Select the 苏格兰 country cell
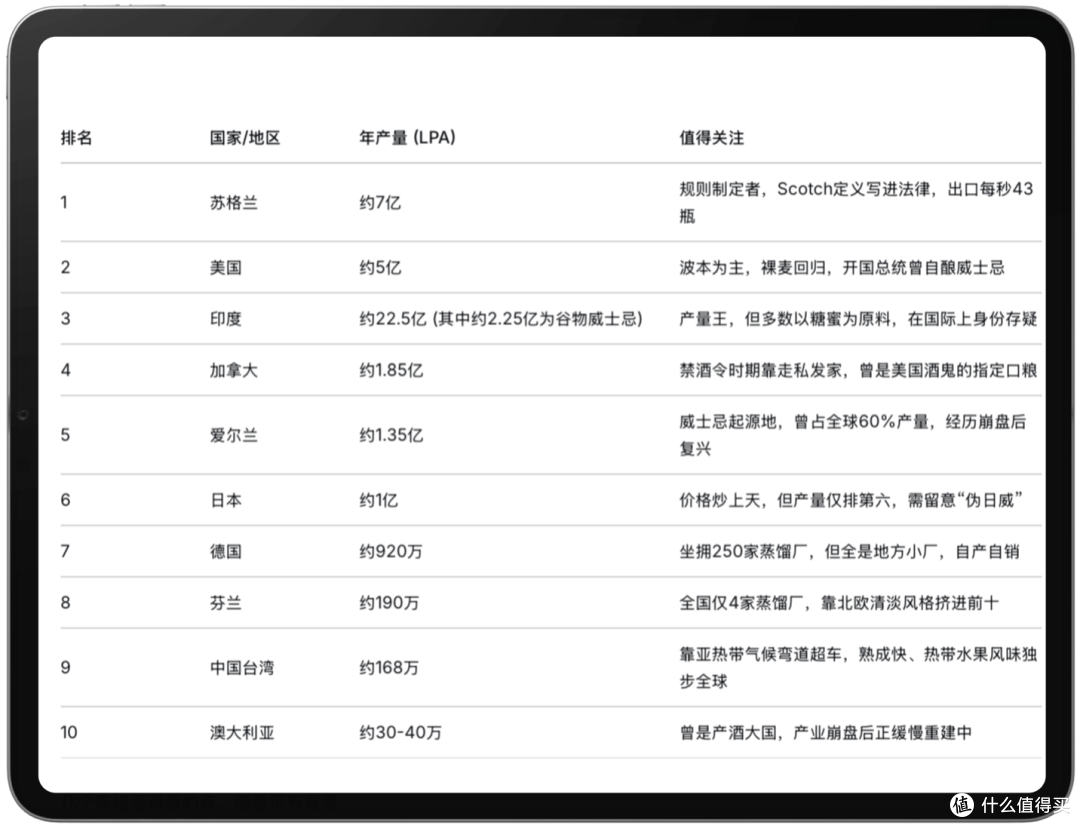 click(x=233, y=203)
